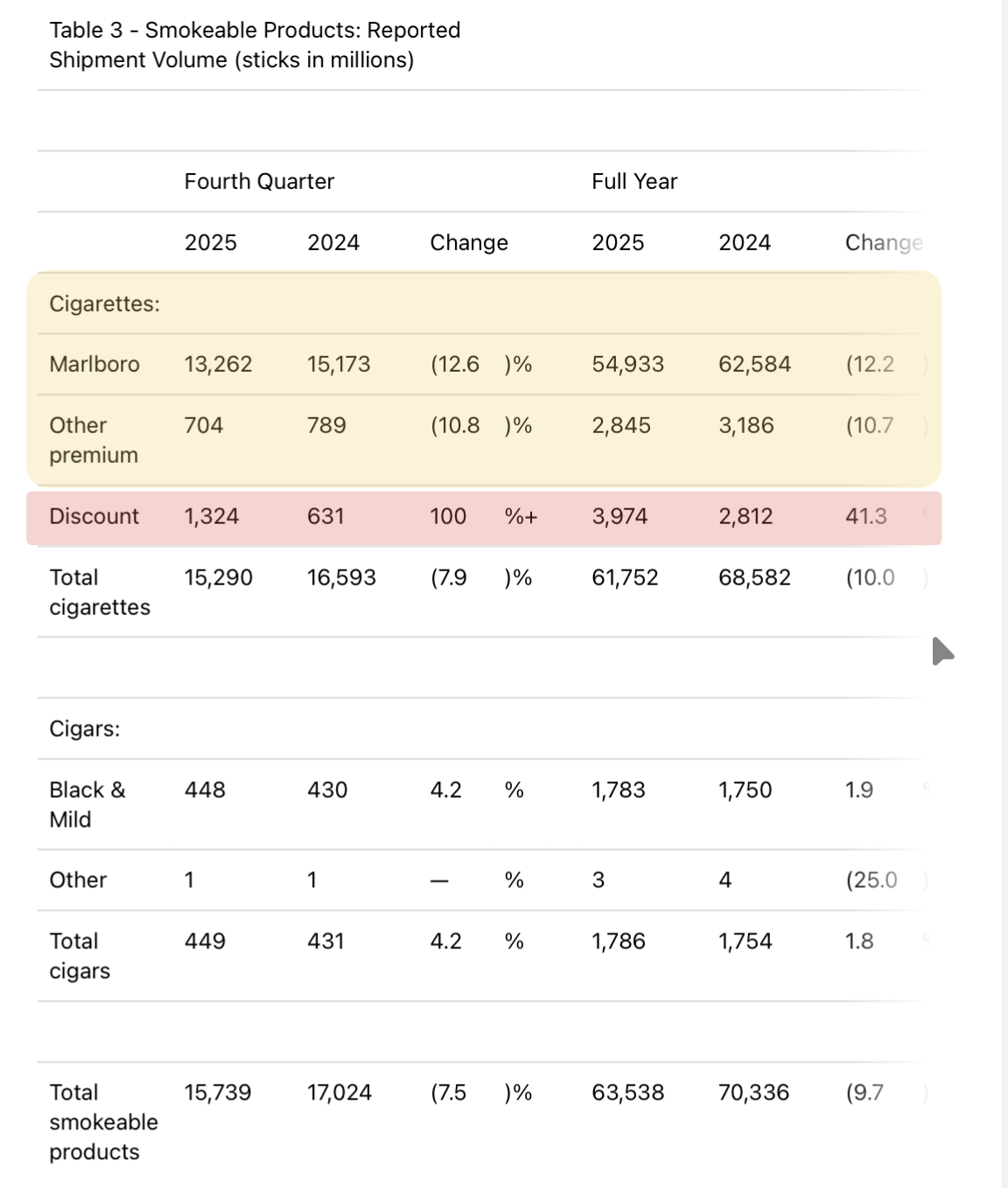Select Total cigarettes 15,290 value
The image size is (1008, 1188).
pos(218,577)
